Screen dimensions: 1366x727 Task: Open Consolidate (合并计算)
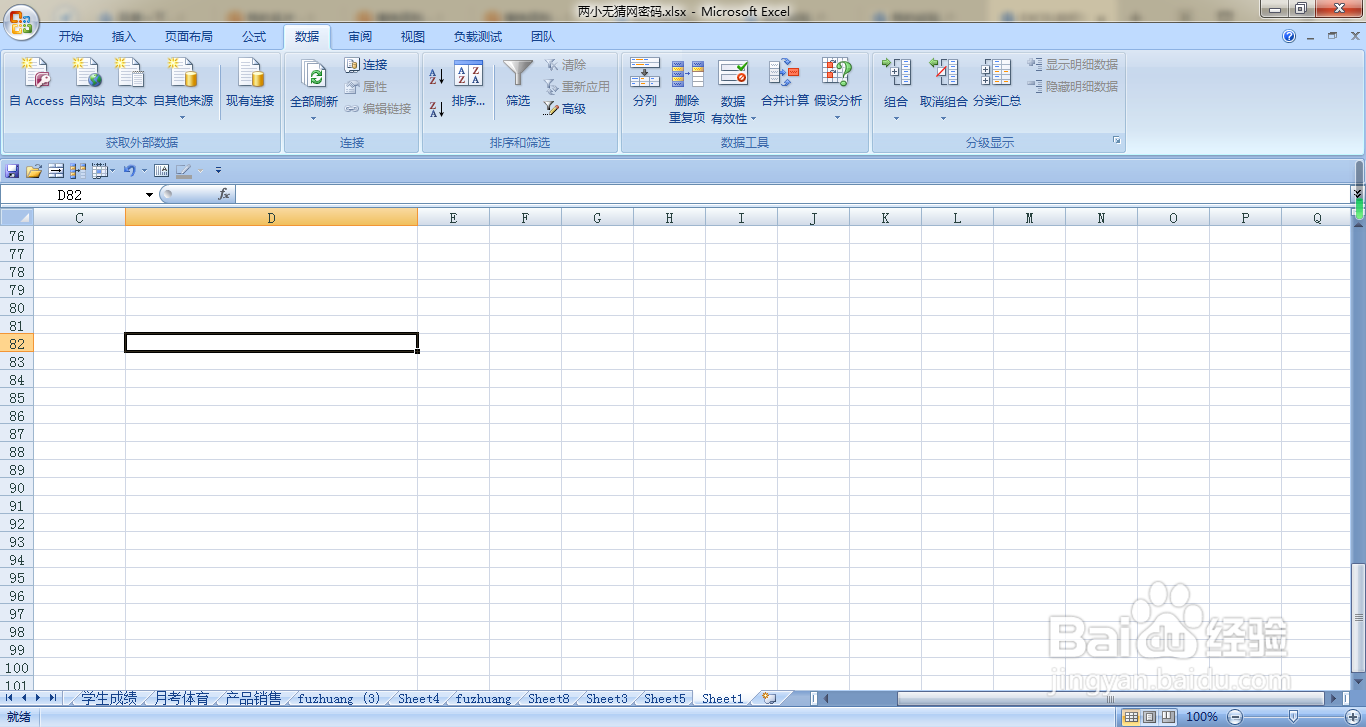(x=785, y=82)
